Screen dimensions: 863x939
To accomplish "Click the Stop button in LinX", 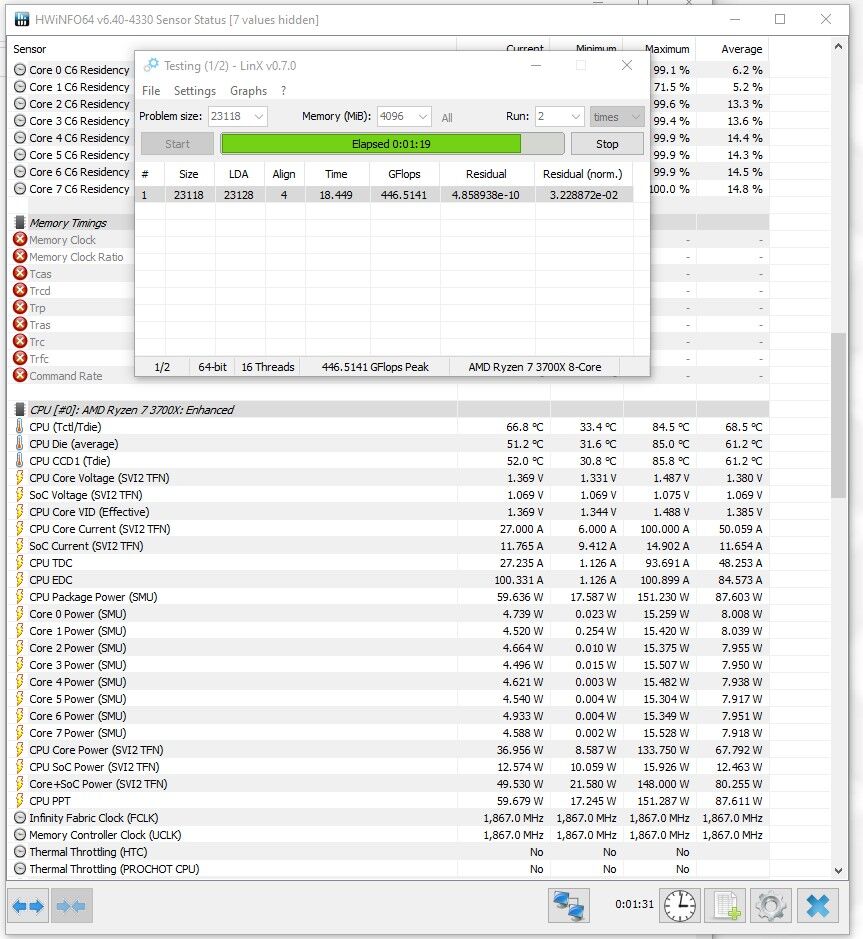I will pos(607,144).
